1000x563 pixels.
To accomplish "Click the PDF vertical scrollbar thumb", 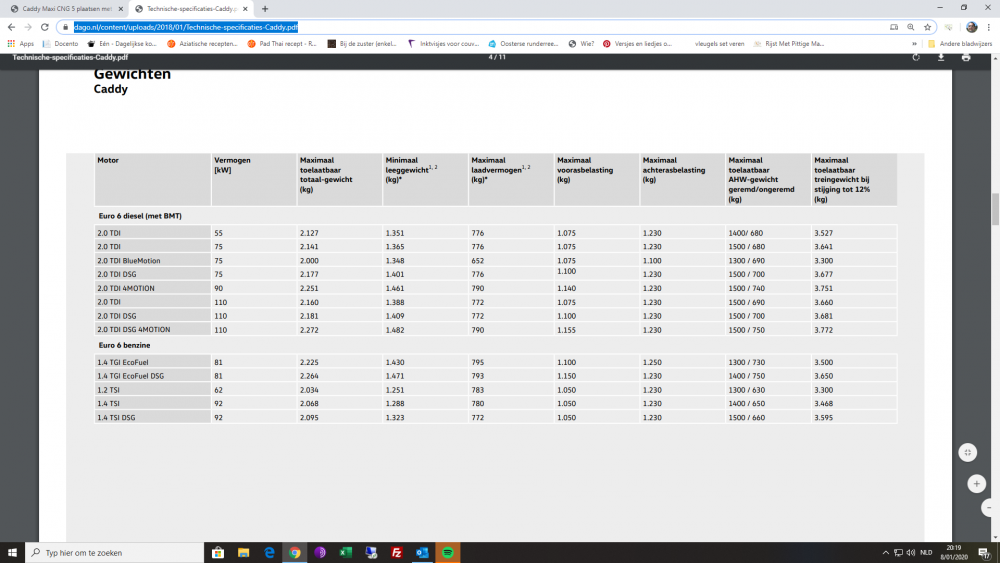I will [x=995, y=208].
